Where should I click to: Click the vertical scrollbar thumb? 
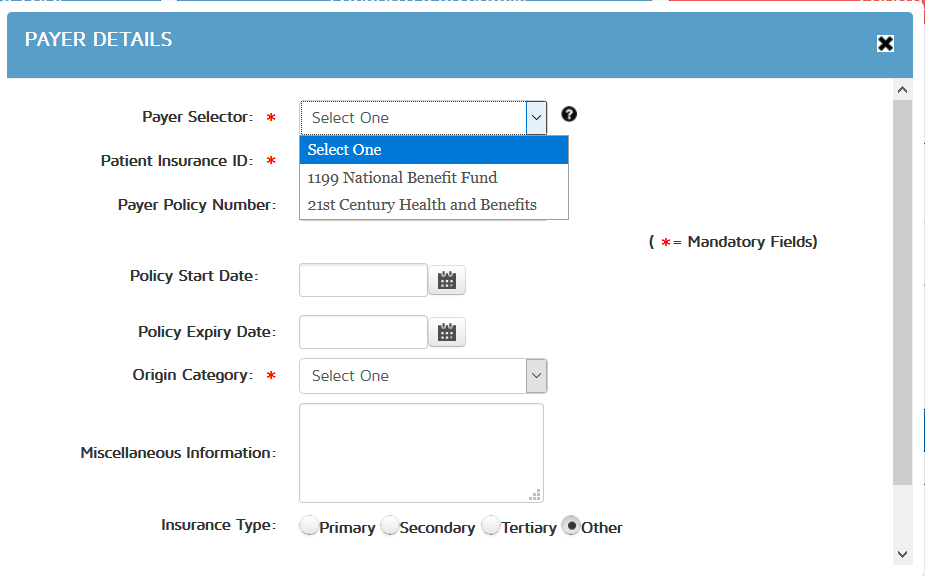[903, 290]
